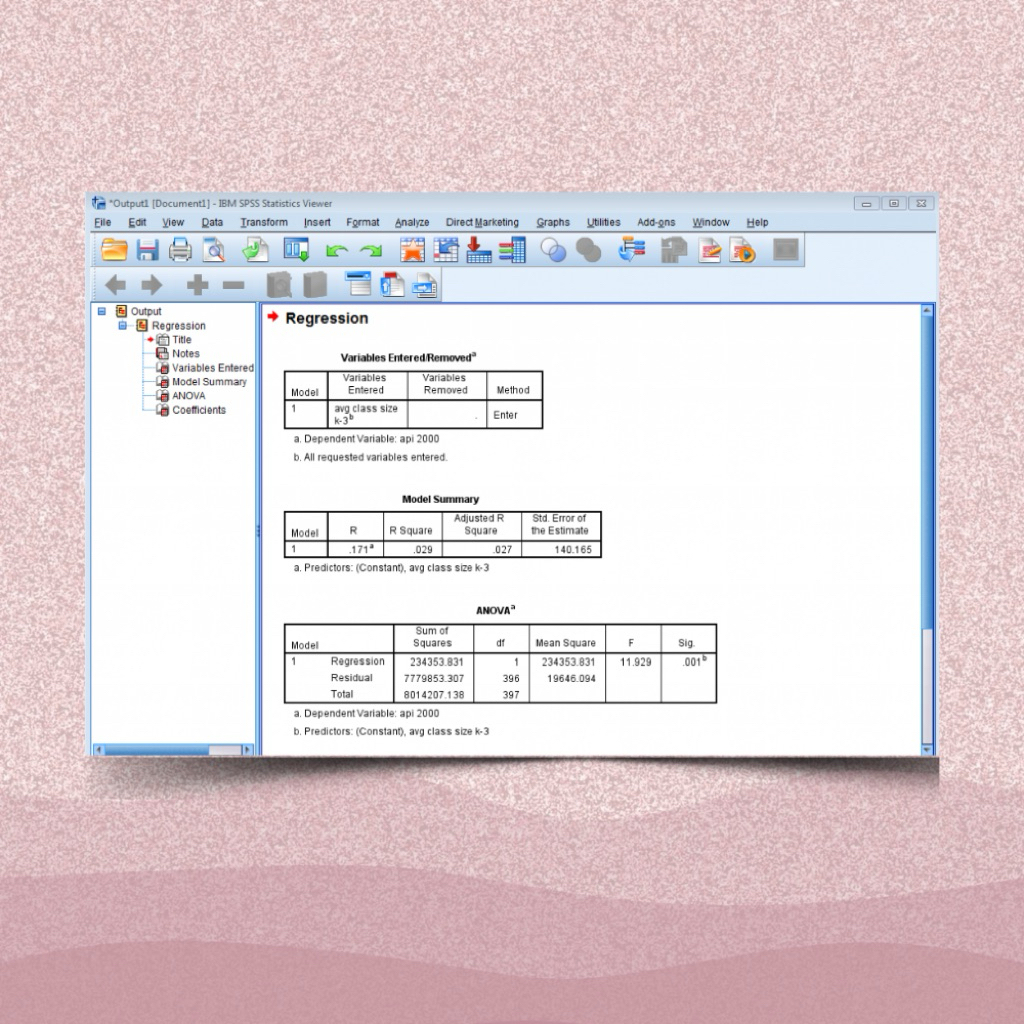Open the View menu
Screen dimensions: 1024x1024
[x=173, y=223]
